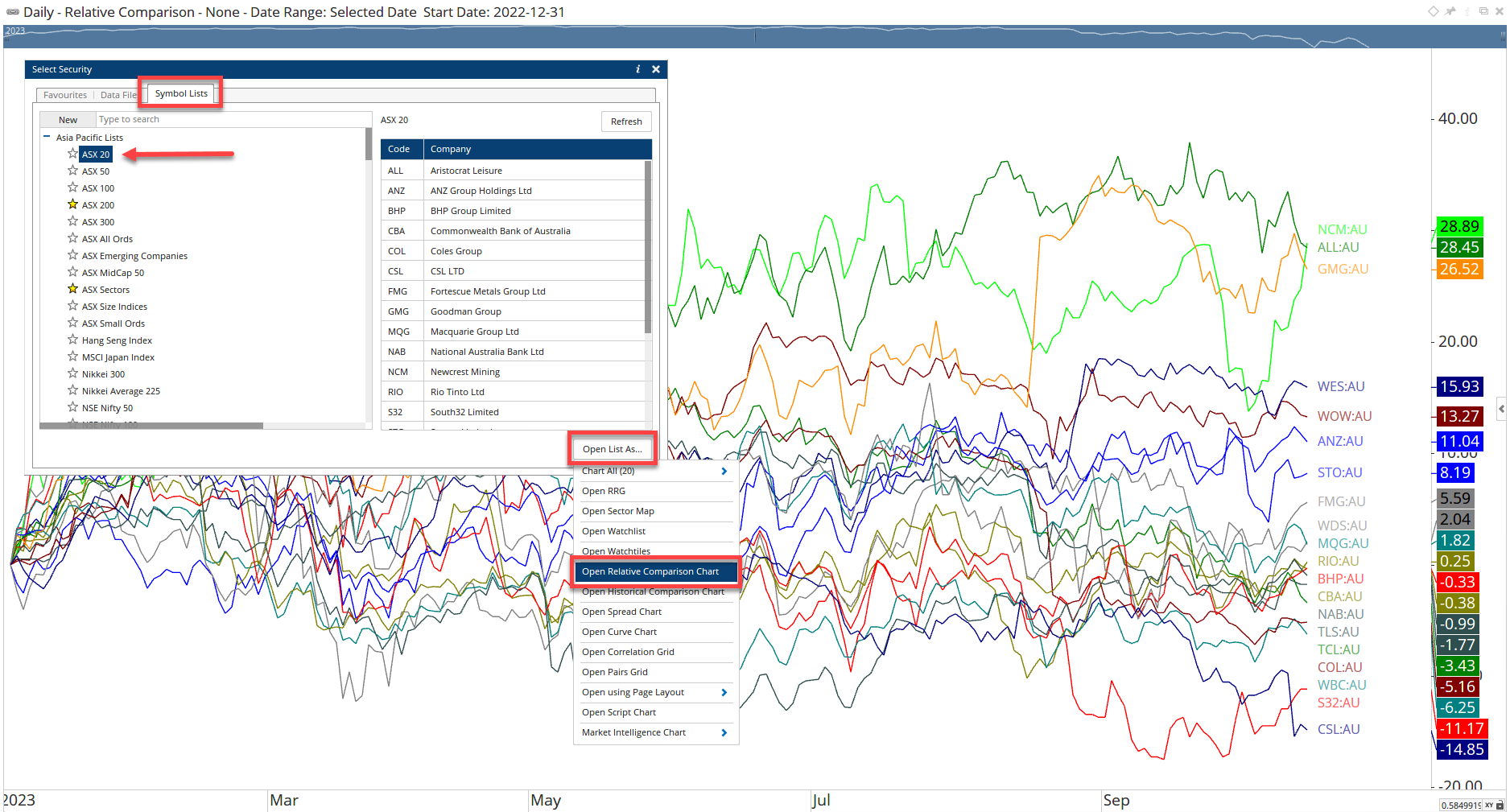Viewport: 1510px width, 812px height.
Task: Toggle favourite star for NSE Nifty 50
Action: 72,407
